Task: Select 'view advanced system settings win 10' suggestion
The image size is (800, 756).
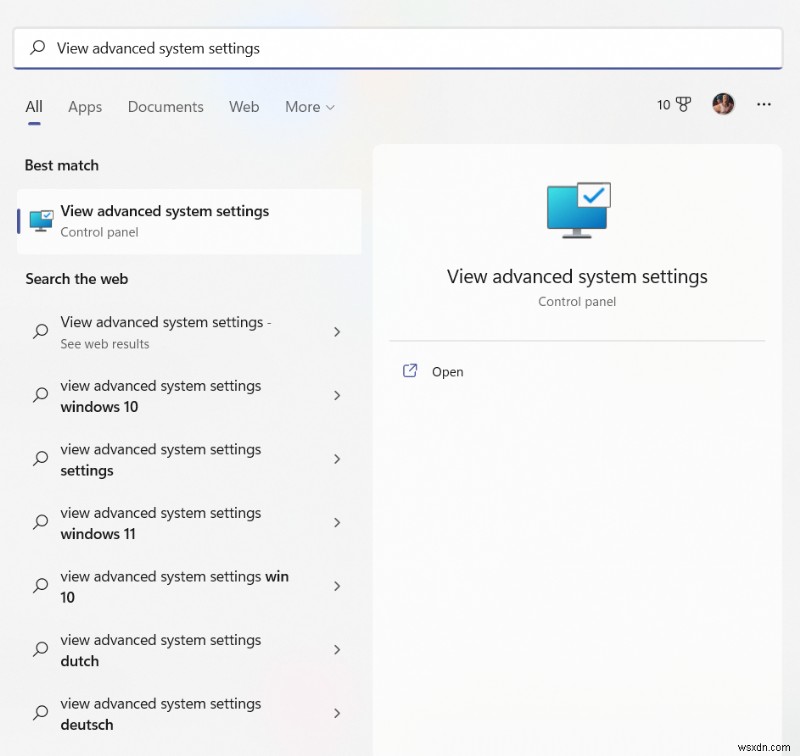Action: [x=189, y=586]
